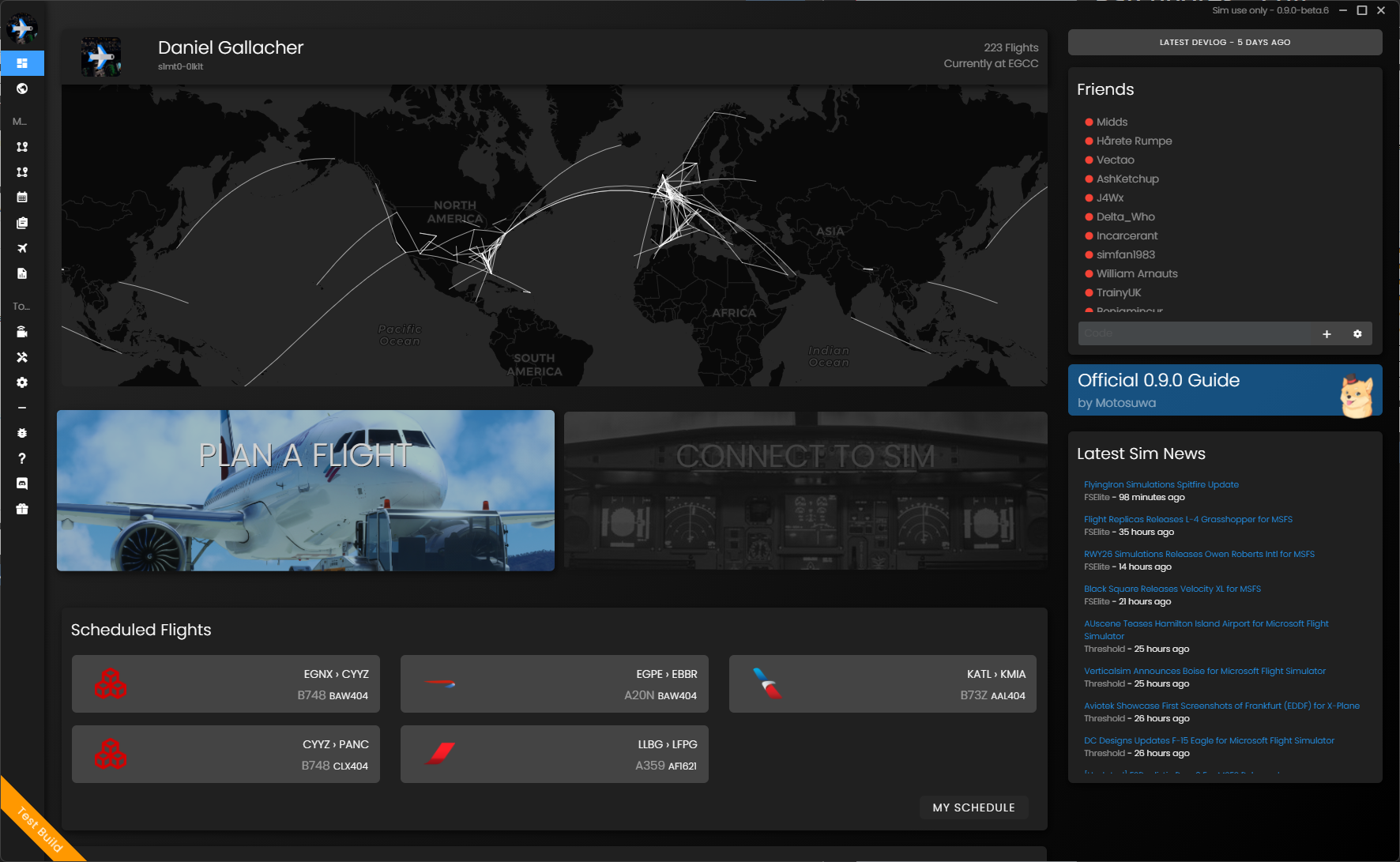Open Verticalsim Announces Boise news link
1400x862 pixels.
pos(1205,671)
